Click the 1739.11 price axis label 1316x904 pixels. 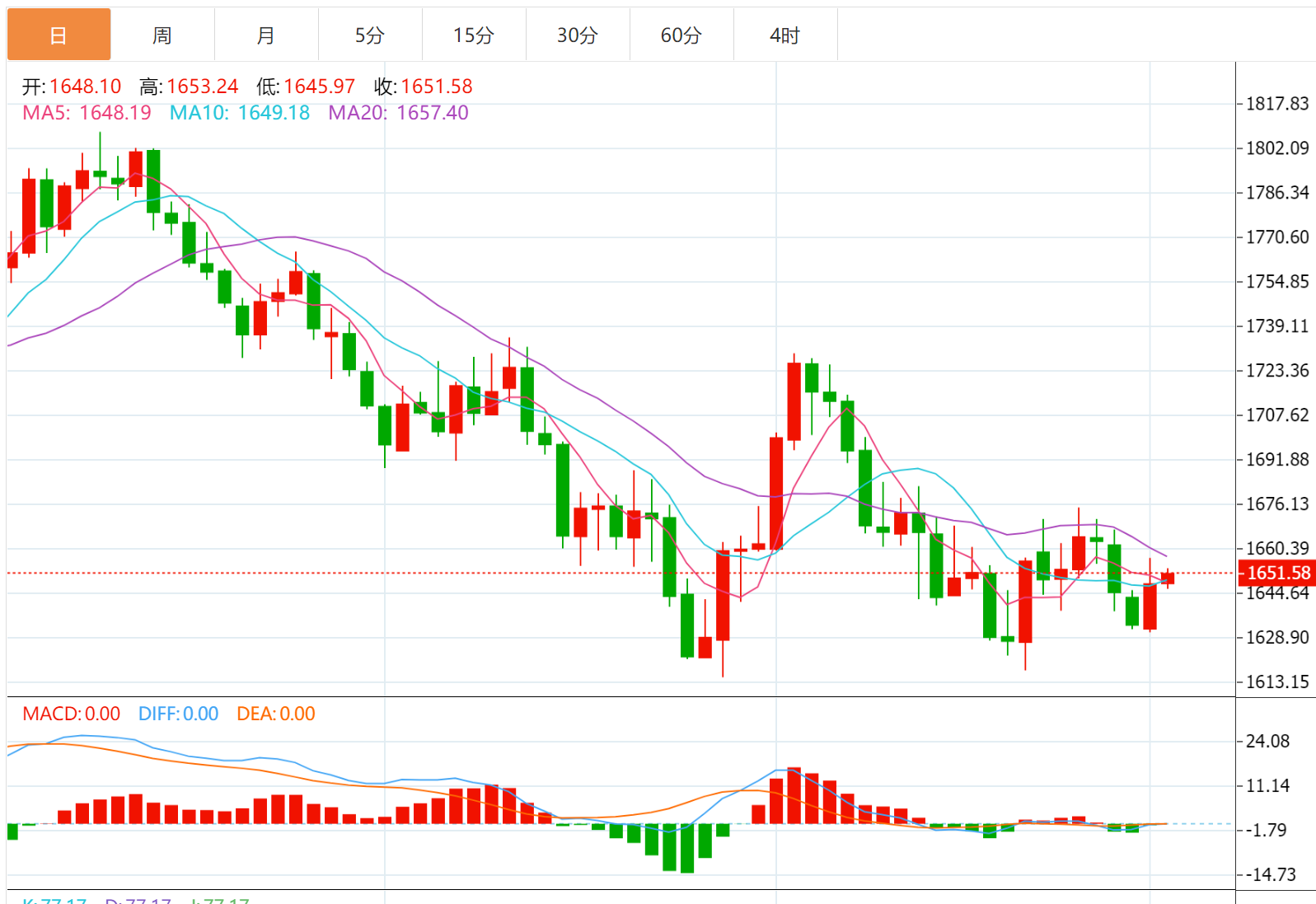(1277, 326)
